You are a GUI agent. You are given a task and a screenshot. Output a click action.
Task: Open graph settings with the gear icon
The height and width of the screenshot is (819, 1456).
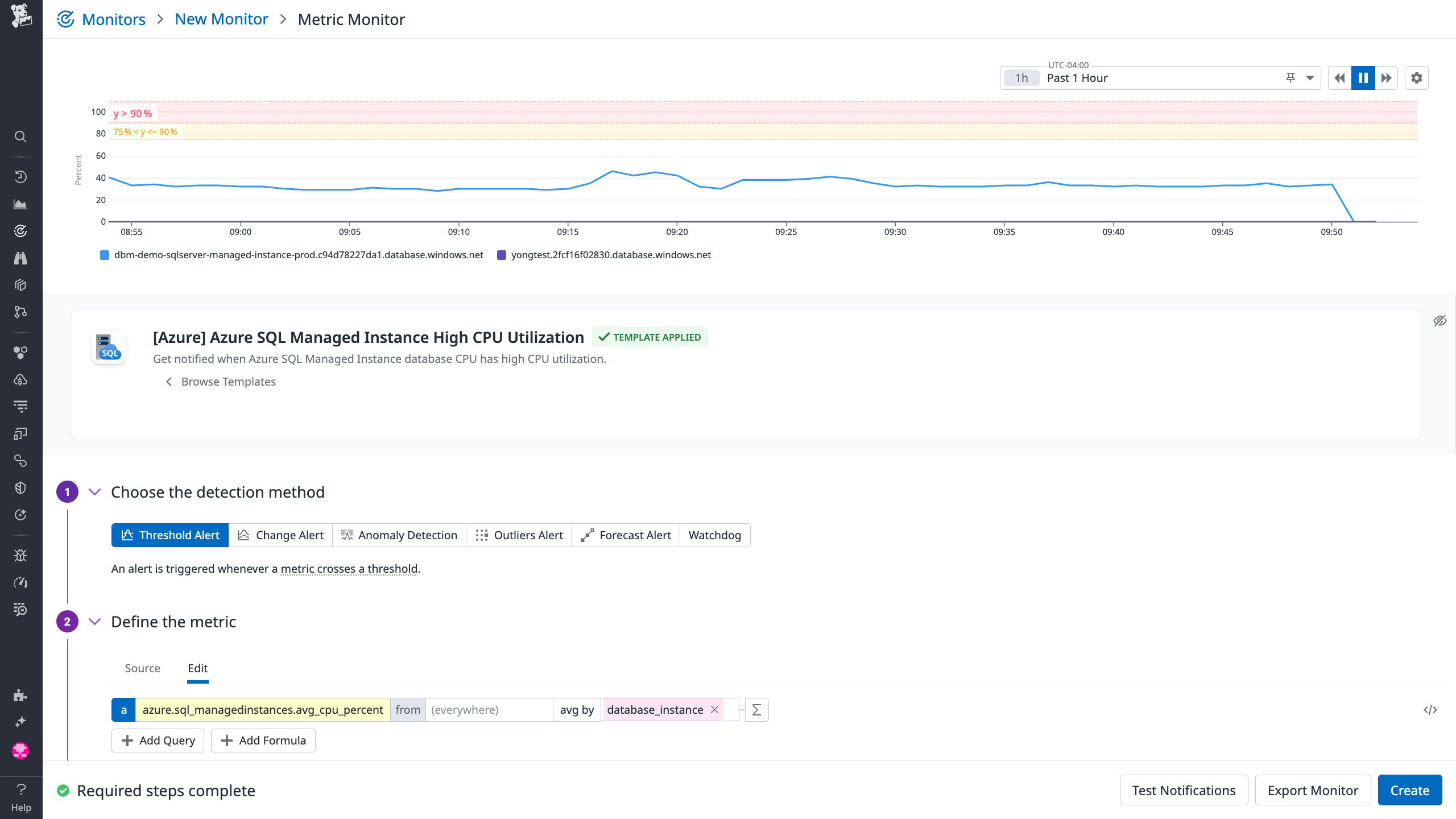coord(1417,77)
